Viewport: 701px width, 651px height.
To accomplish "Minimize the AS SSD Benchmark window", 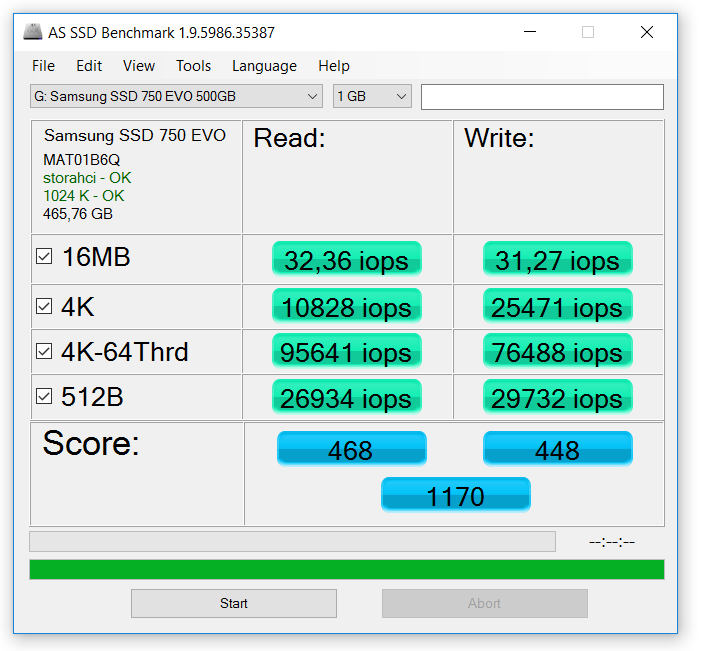I will click(530, 32).
